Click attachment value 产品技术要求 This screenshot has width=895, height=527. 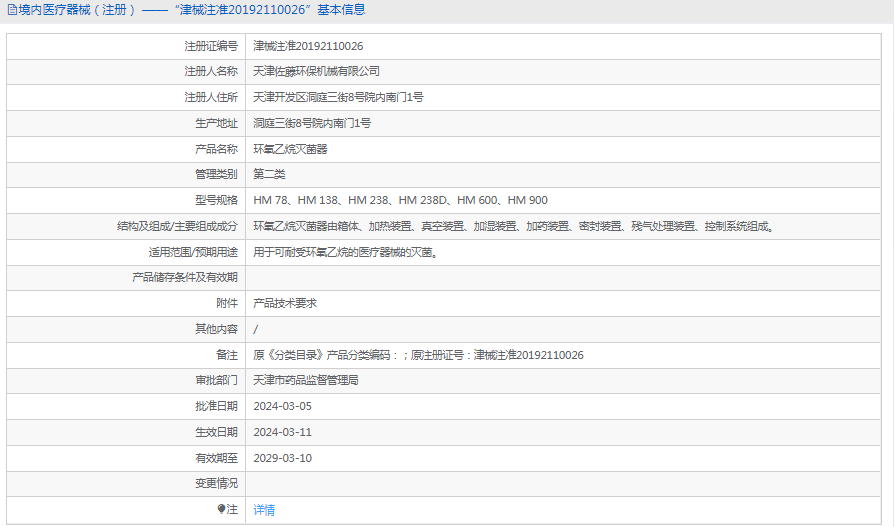click(285, 304)
